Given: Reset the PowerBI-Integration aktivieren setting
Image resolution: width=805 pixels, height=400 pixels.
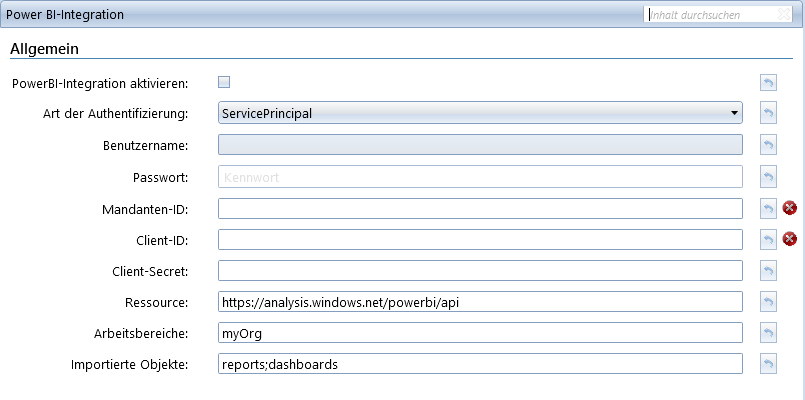Looking at the screenshot, I should 768,83.
